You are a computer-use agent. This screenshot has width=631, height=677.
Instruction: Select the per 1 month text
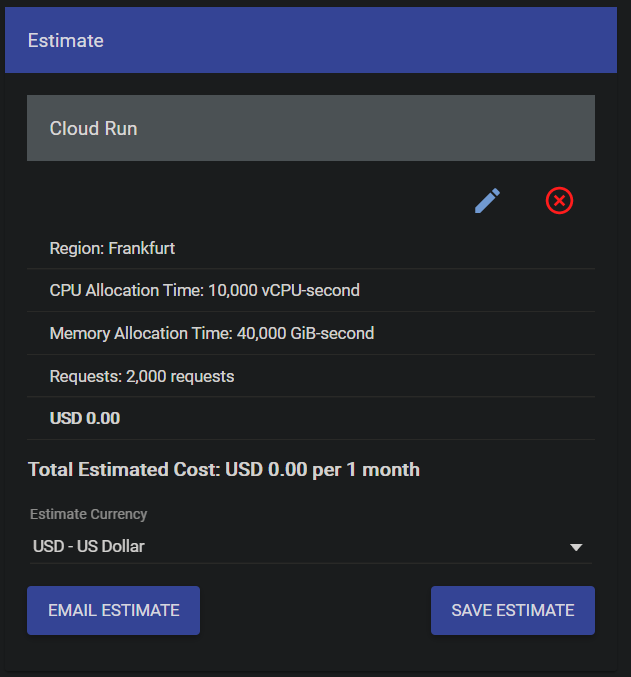[x=366, y=469]
